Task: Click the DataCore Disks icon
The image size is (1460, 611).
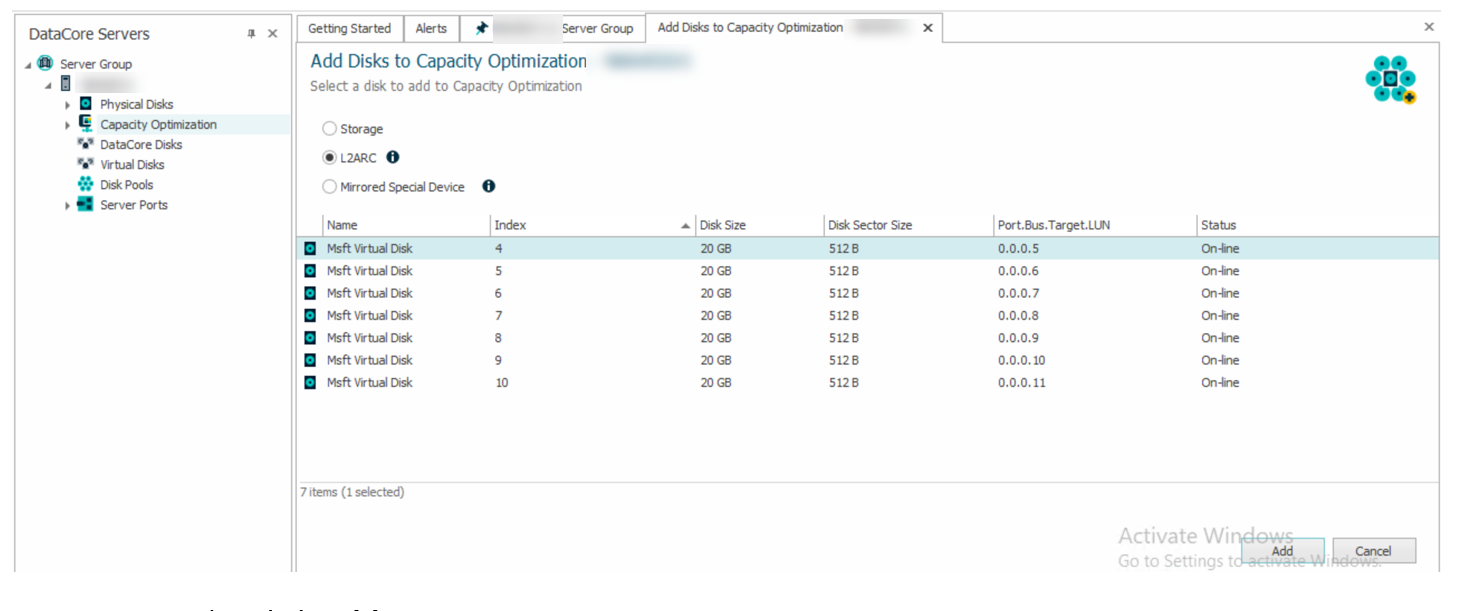Action: pos(86,144)
